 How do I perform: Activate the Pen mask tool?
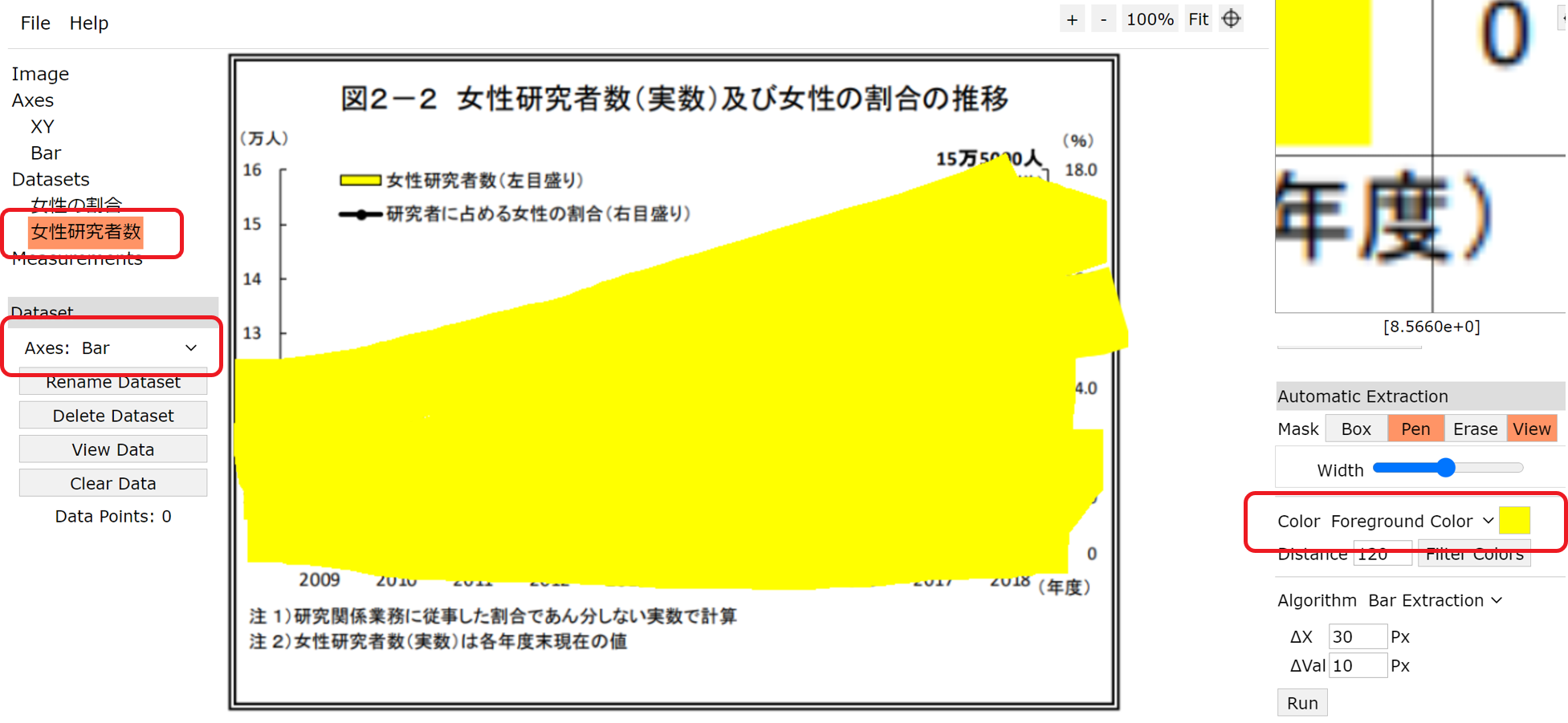point(1415,428)
